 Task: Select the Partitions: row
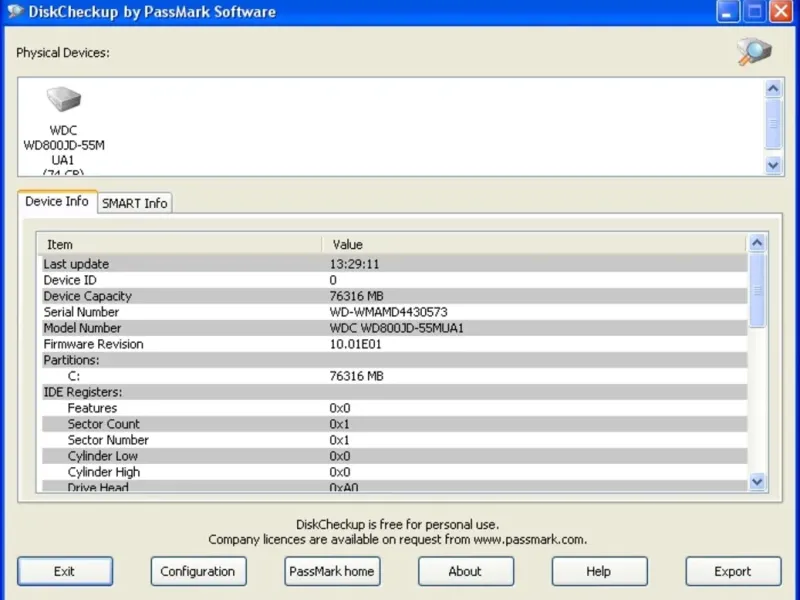(394, 360)
